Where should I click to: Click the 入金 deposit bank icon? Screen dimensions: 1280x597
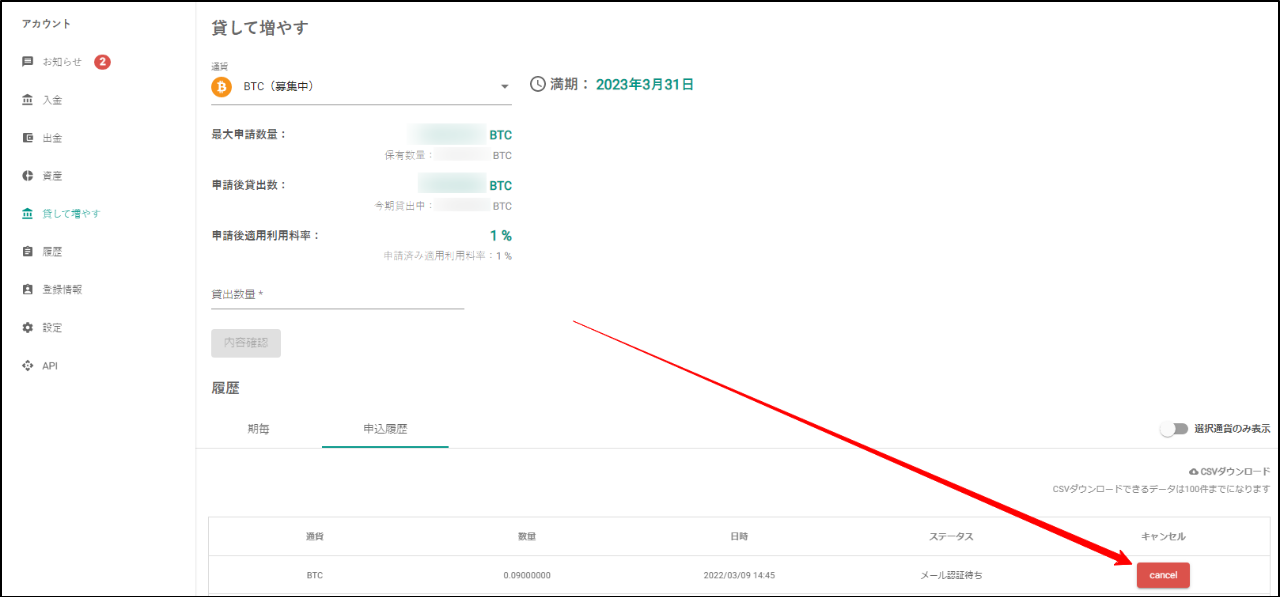click(x=28, y=100)
